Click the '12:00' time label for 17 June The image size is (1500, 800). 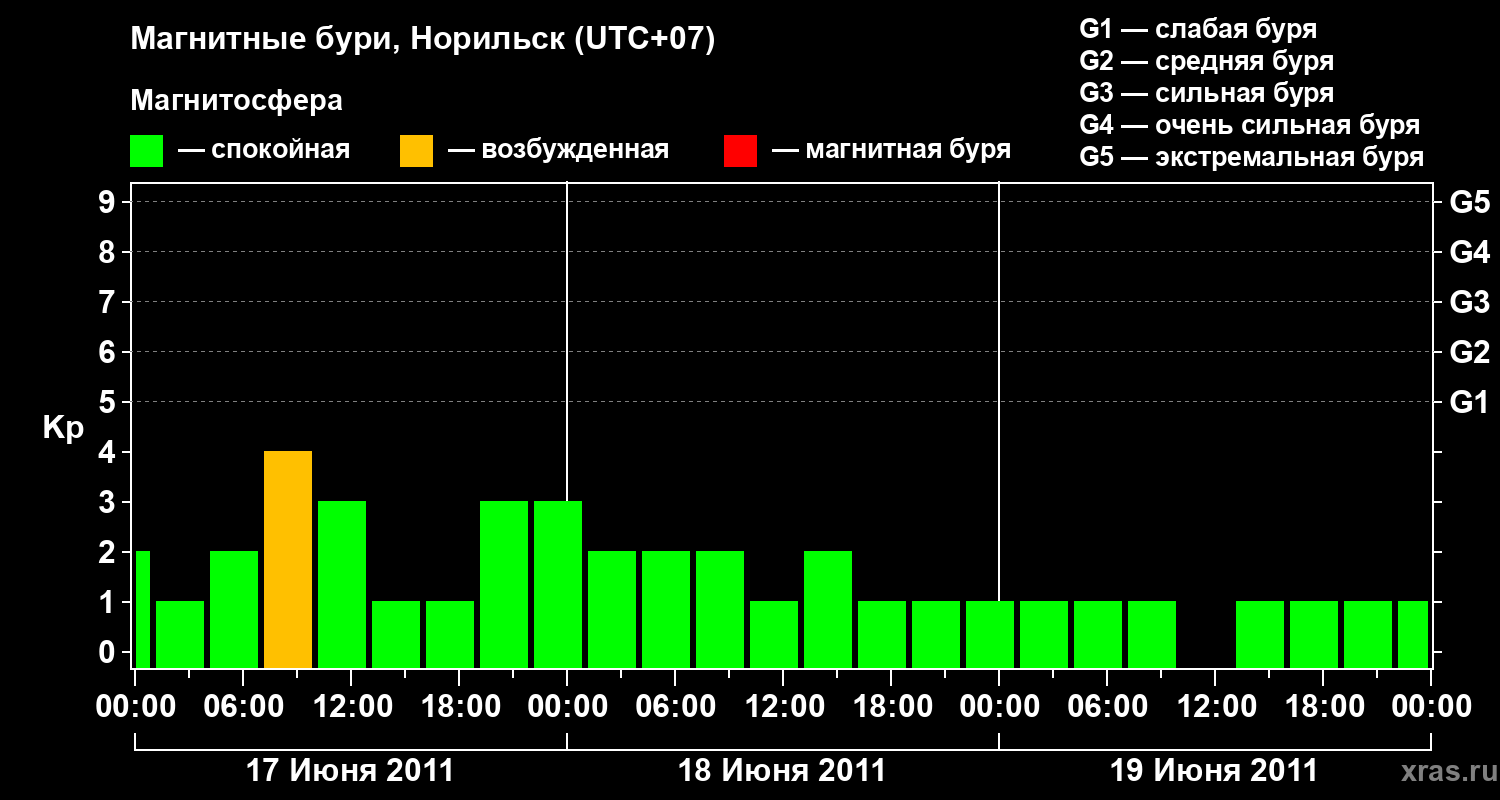tap(351, 707)
